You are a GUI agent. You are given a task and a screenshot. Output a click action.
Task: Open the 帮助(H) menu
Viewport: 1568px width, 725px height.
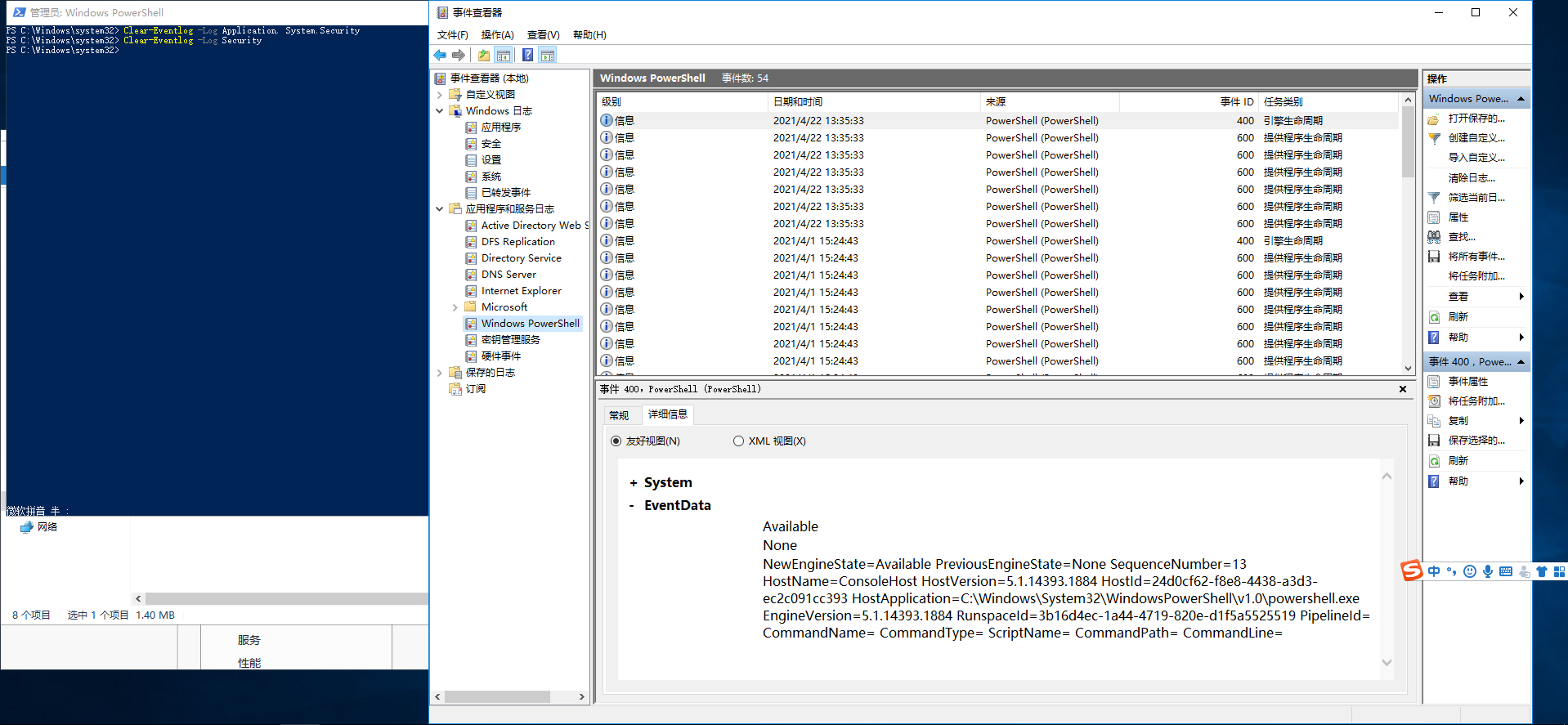tap(589, 35)
